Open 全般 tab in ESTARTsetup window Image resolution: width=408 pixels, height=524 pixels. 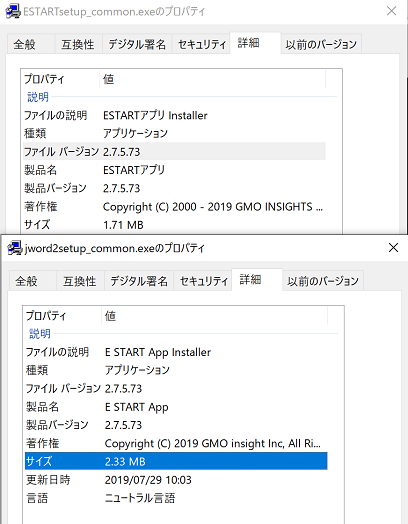coord(31,44)
